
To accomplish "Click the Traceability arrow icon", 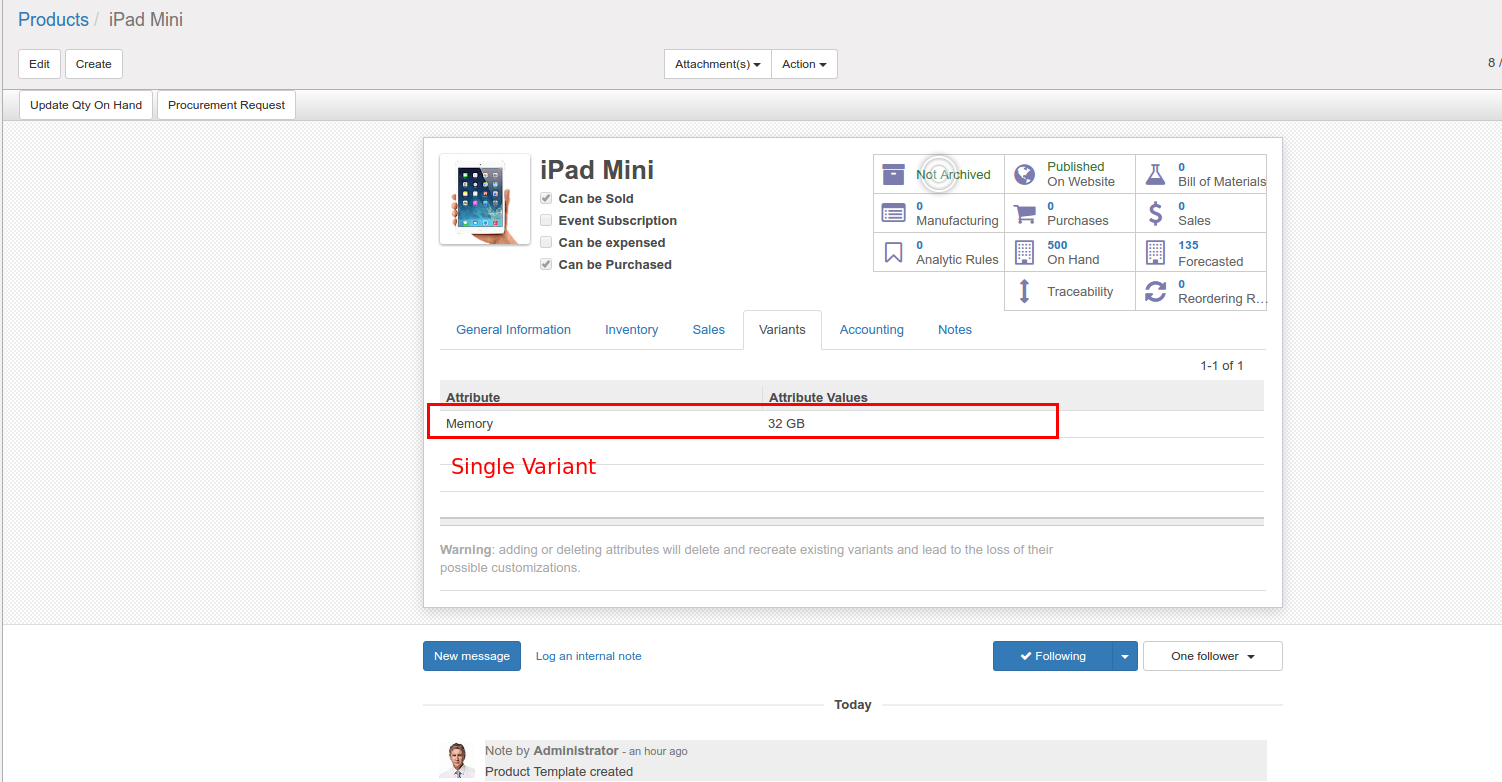I will 1024,291.
